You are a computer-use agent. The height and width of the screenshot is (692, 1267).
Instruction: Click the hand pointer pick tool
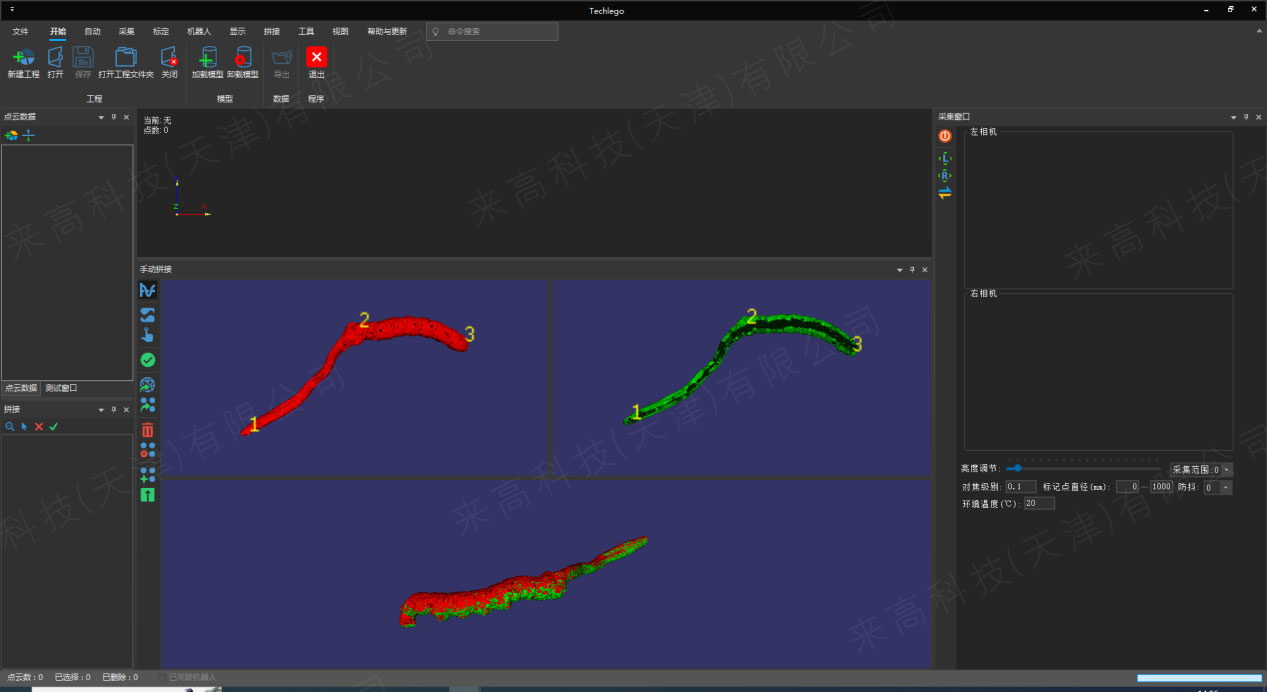[x=148, y=336]
